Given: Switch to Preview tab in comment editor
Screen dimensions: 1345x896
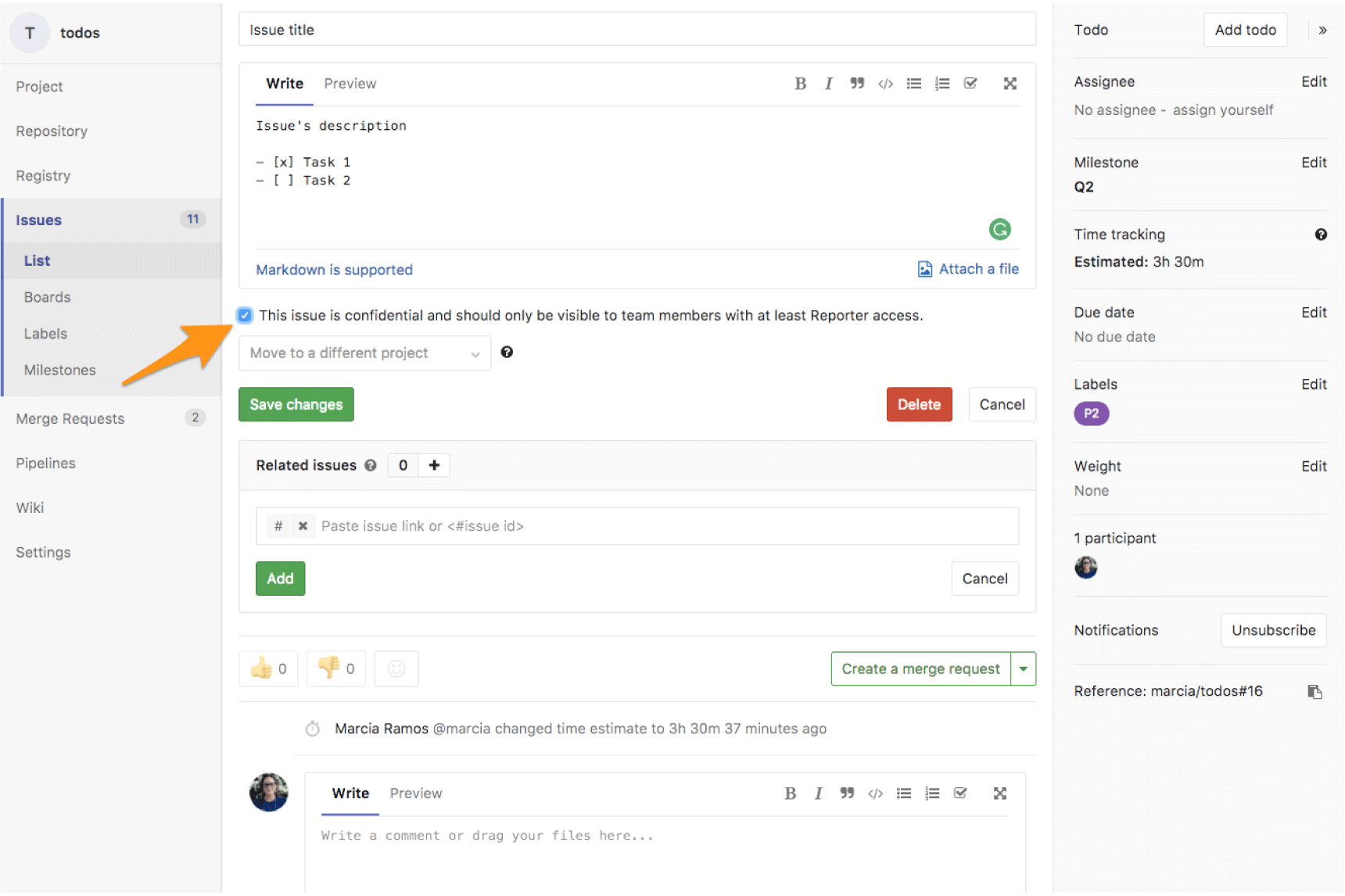Looking at the screenshot, I should 415,794.
